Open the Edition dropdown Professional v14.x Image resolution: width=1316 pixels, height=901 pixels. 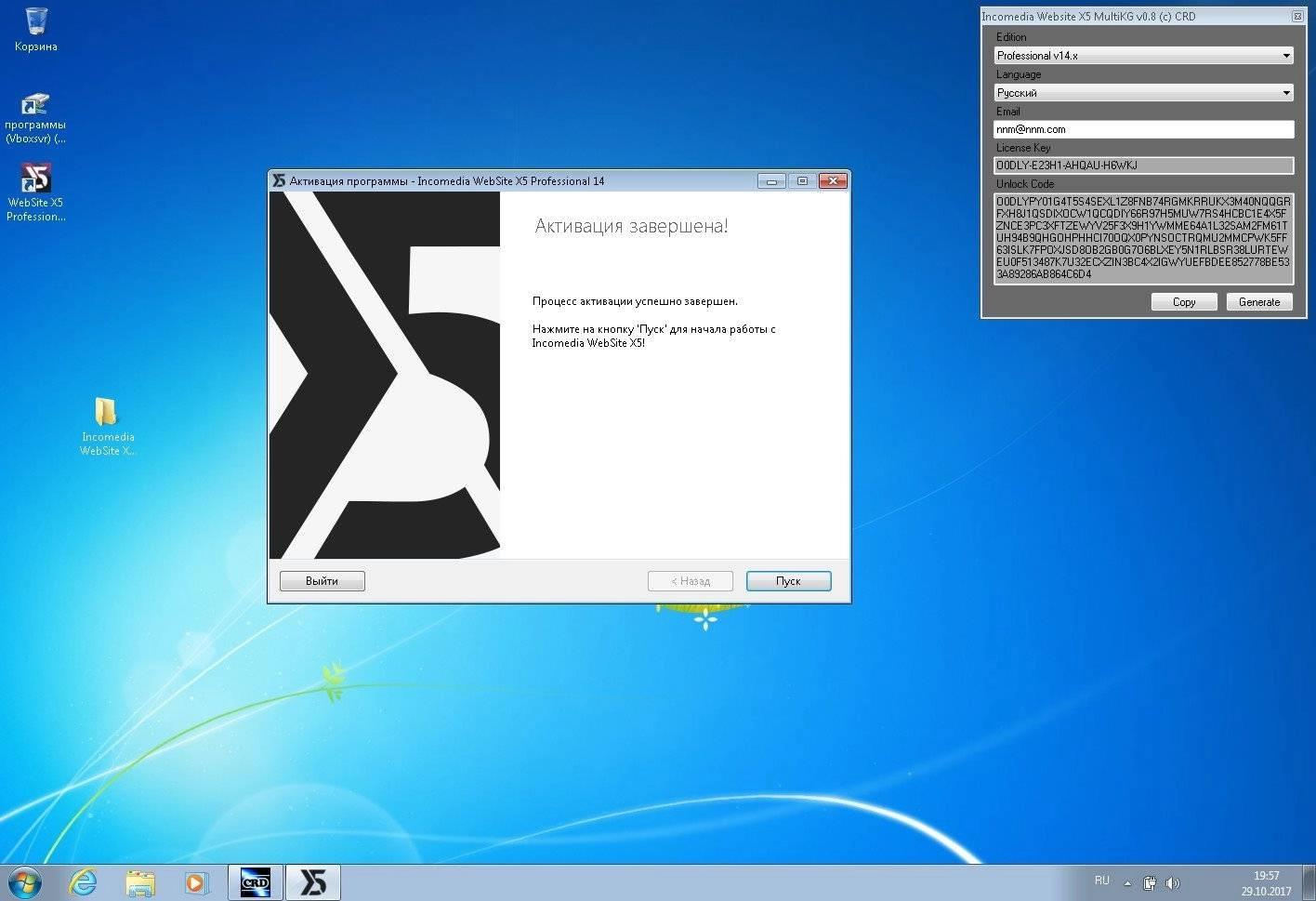(1143, 56)
